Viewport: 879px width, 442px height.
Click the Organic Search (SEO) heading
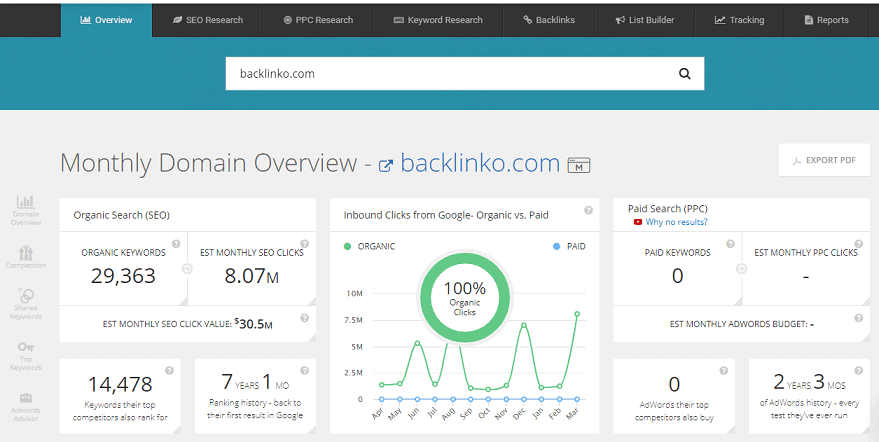coord(122,215)
